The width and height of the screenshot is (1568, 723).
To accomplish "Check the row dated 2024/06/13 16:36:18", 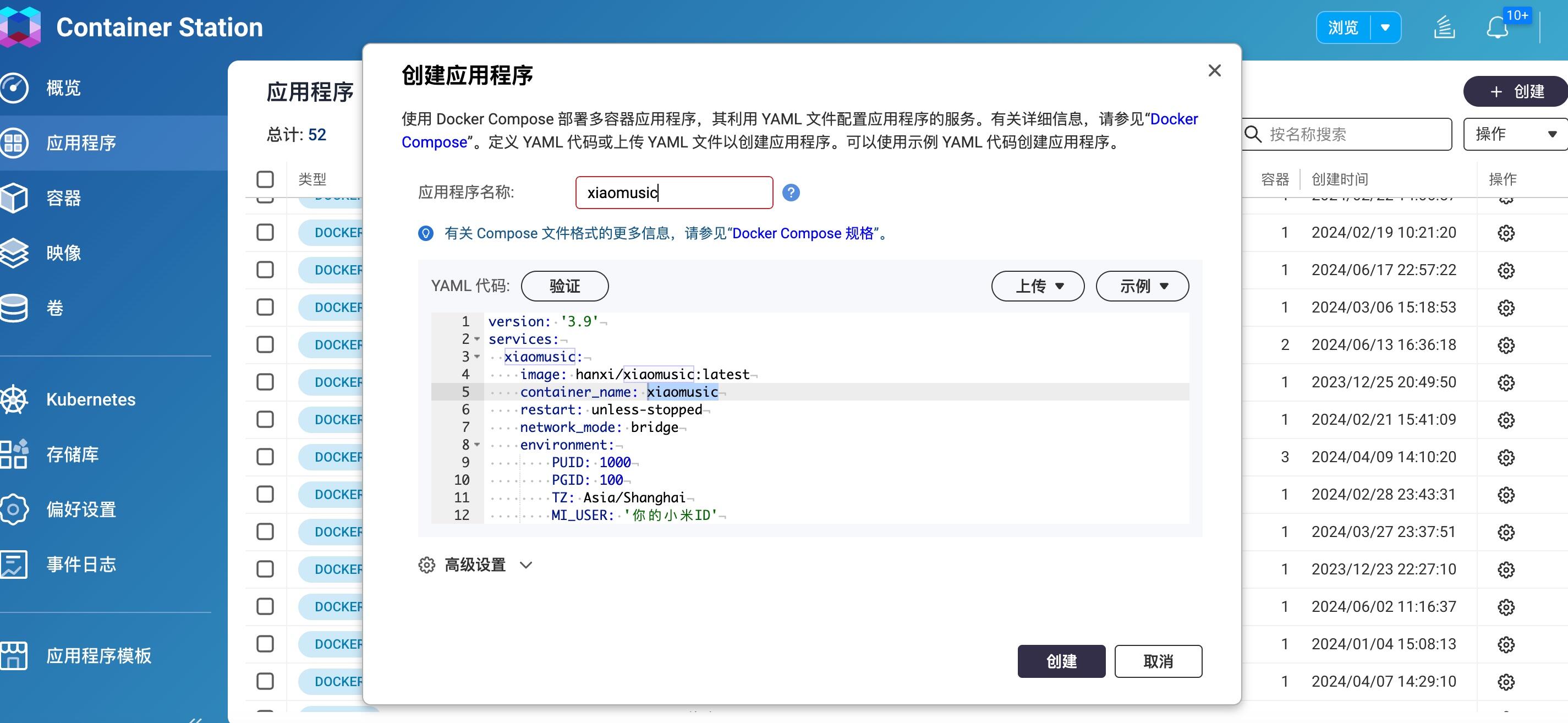I will click(265, 344).
